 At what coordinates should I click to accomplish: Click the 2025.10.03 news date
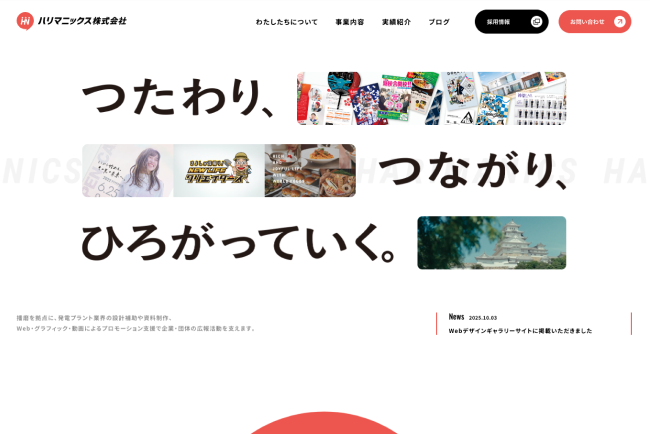483,317
